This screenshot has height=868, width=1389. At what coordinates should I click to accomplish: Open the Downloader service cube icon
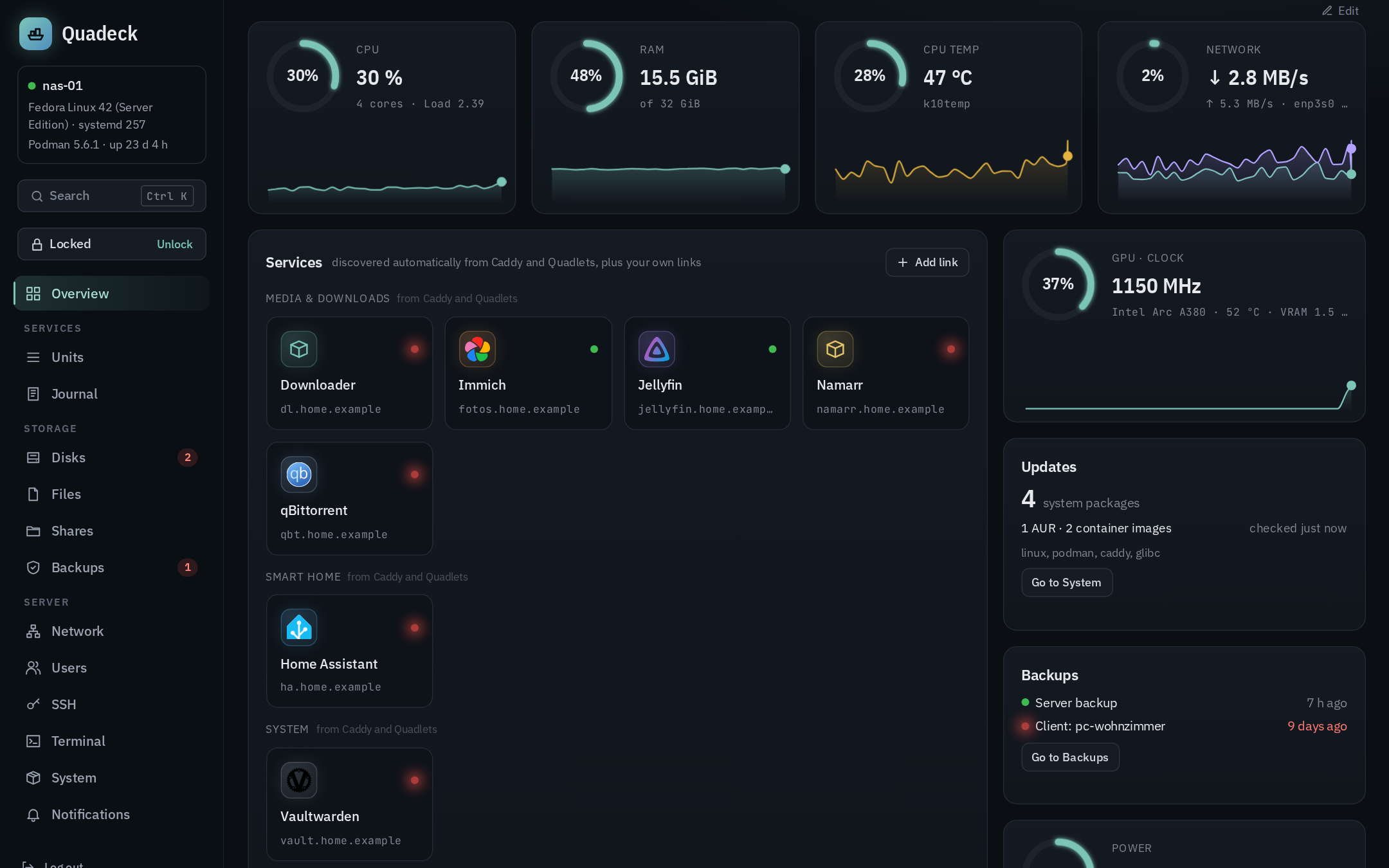[299, 349]
